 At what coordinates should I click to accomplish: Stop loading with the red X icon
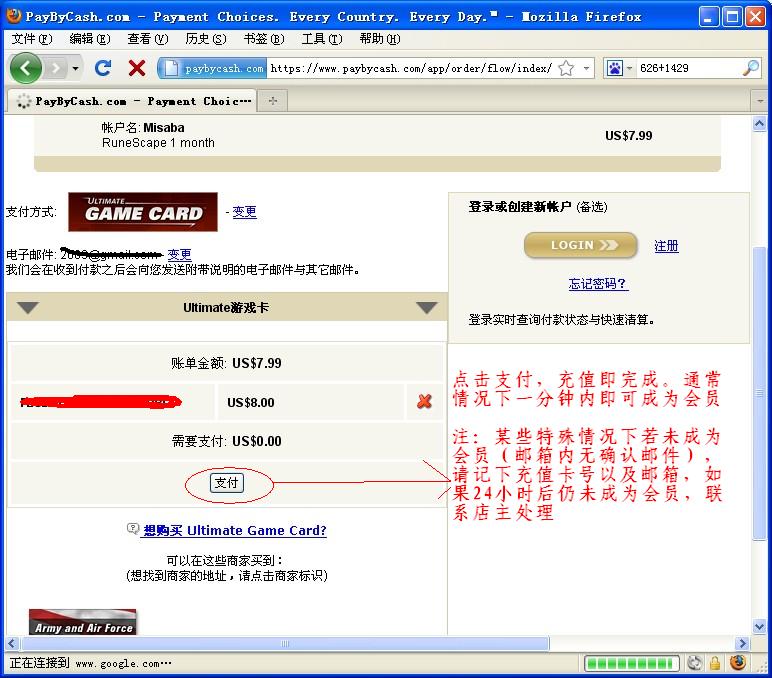[x=136, y=68]
